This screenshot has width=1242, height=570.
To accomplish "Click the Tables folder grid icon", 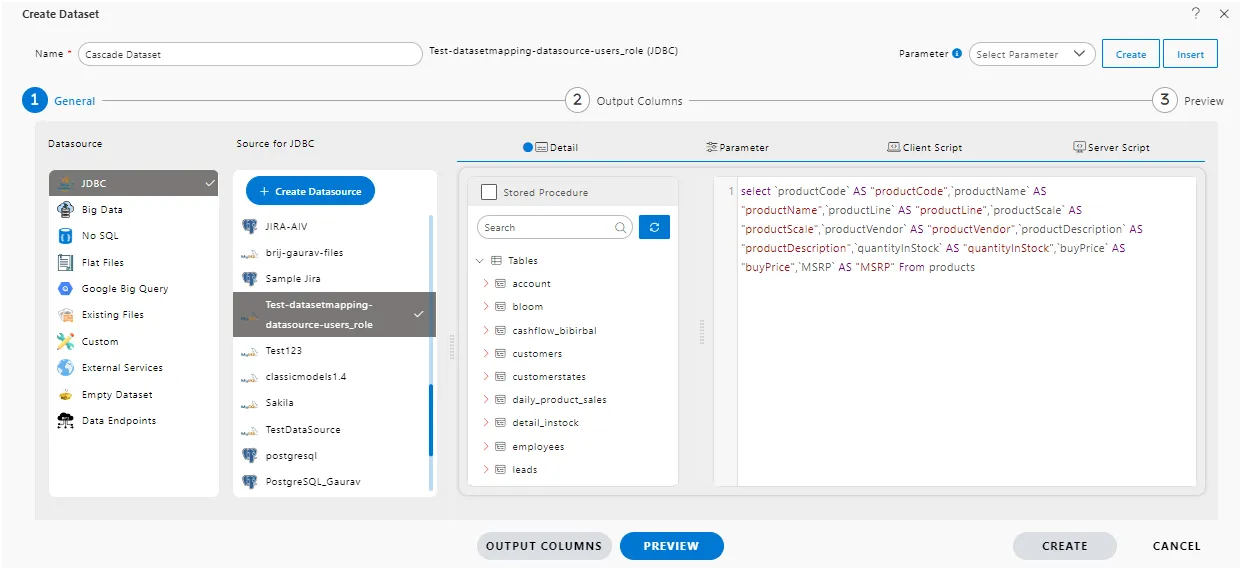I will tap(496, 260).
